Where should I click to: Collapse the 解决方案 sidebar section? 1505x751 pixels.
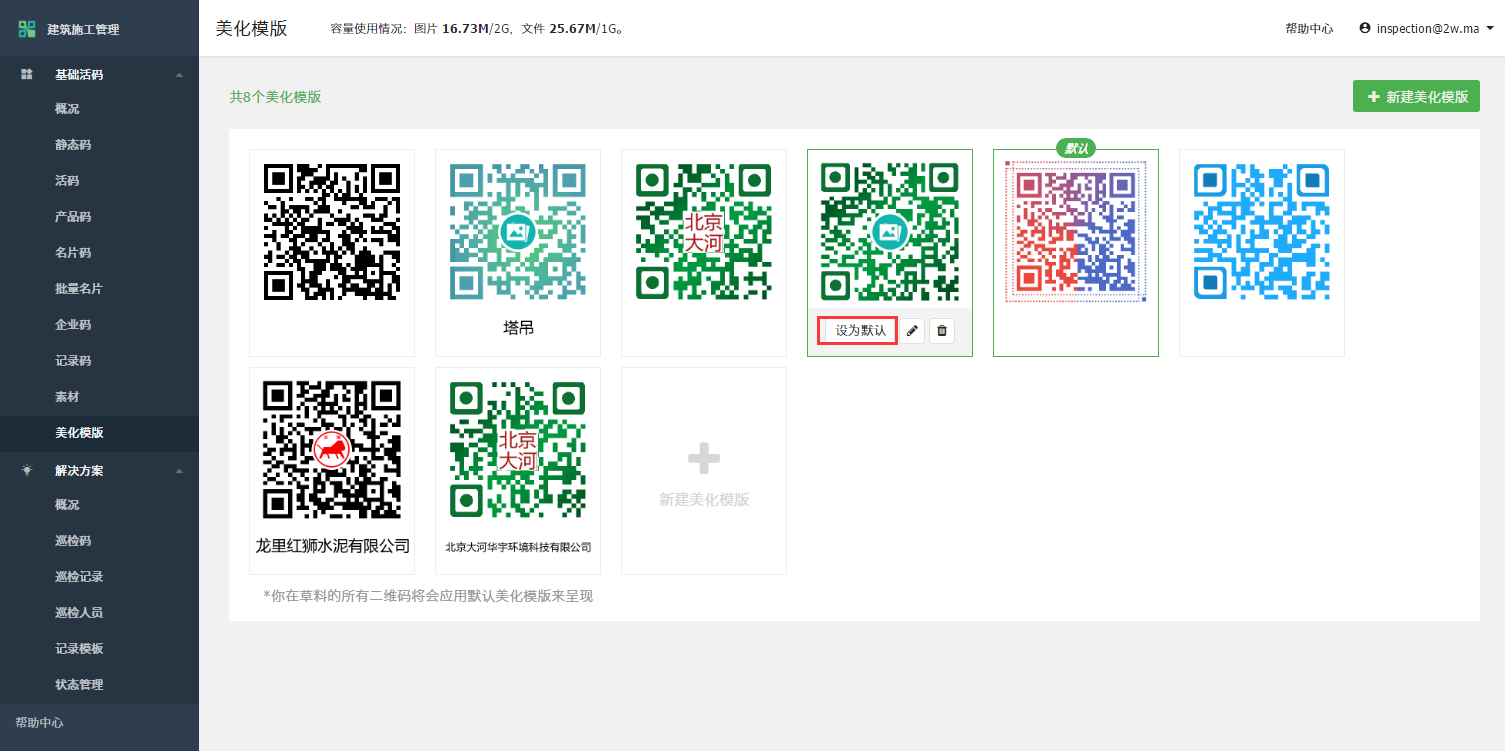179,471
